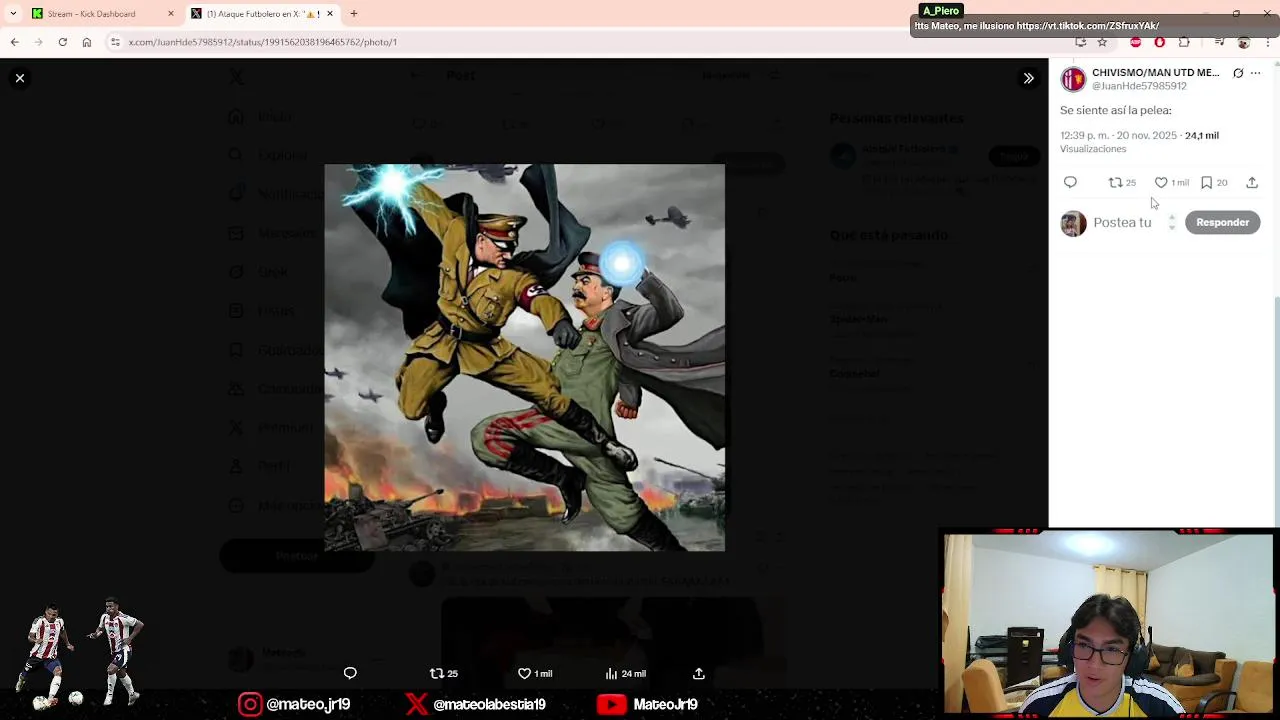Click the reply icon in the post sidebar
Viewport: 1280px width, 720px height.
(x=1070, y=182)
